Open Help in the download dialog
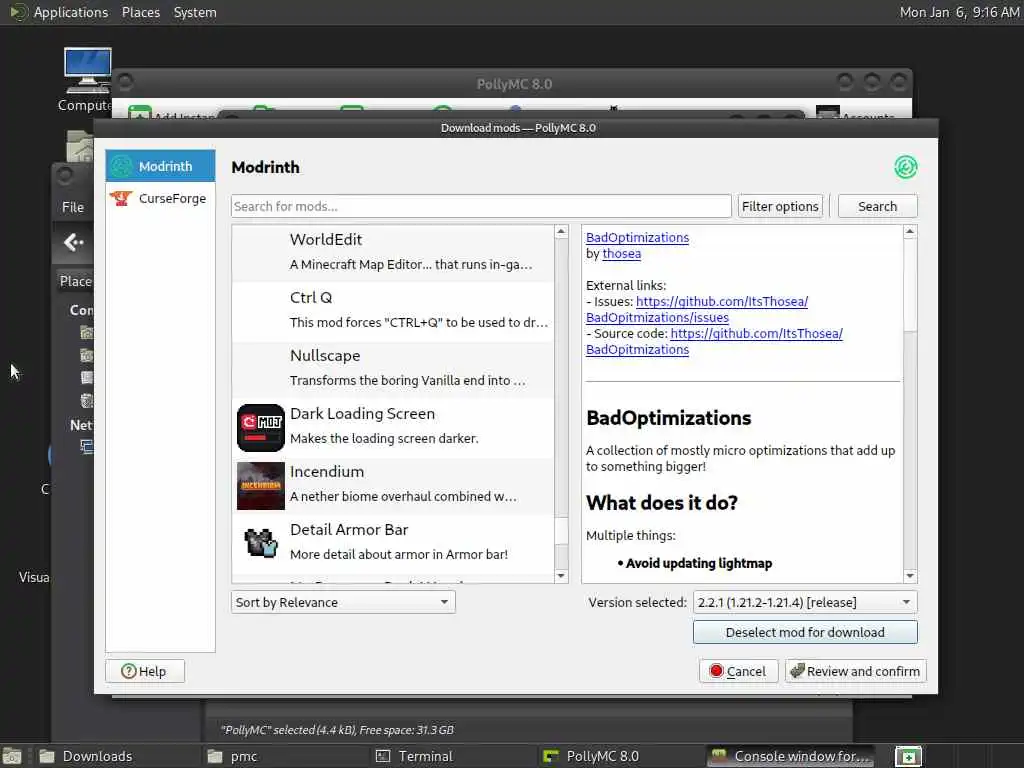This screenshot has width=1024, height=768. (144, 671)
